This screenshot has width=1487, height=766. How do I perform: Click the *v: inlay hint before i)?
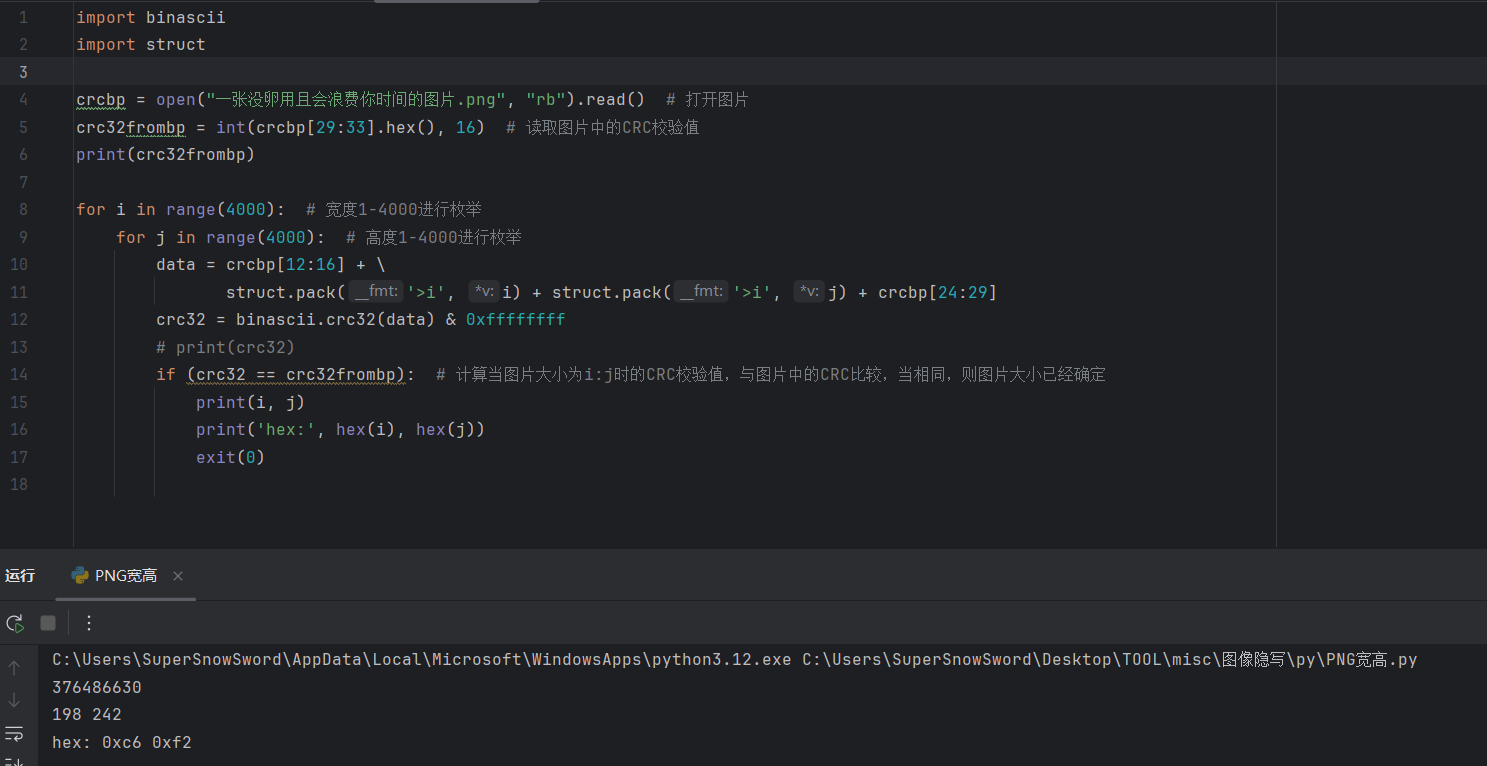(x=484, y=292)
